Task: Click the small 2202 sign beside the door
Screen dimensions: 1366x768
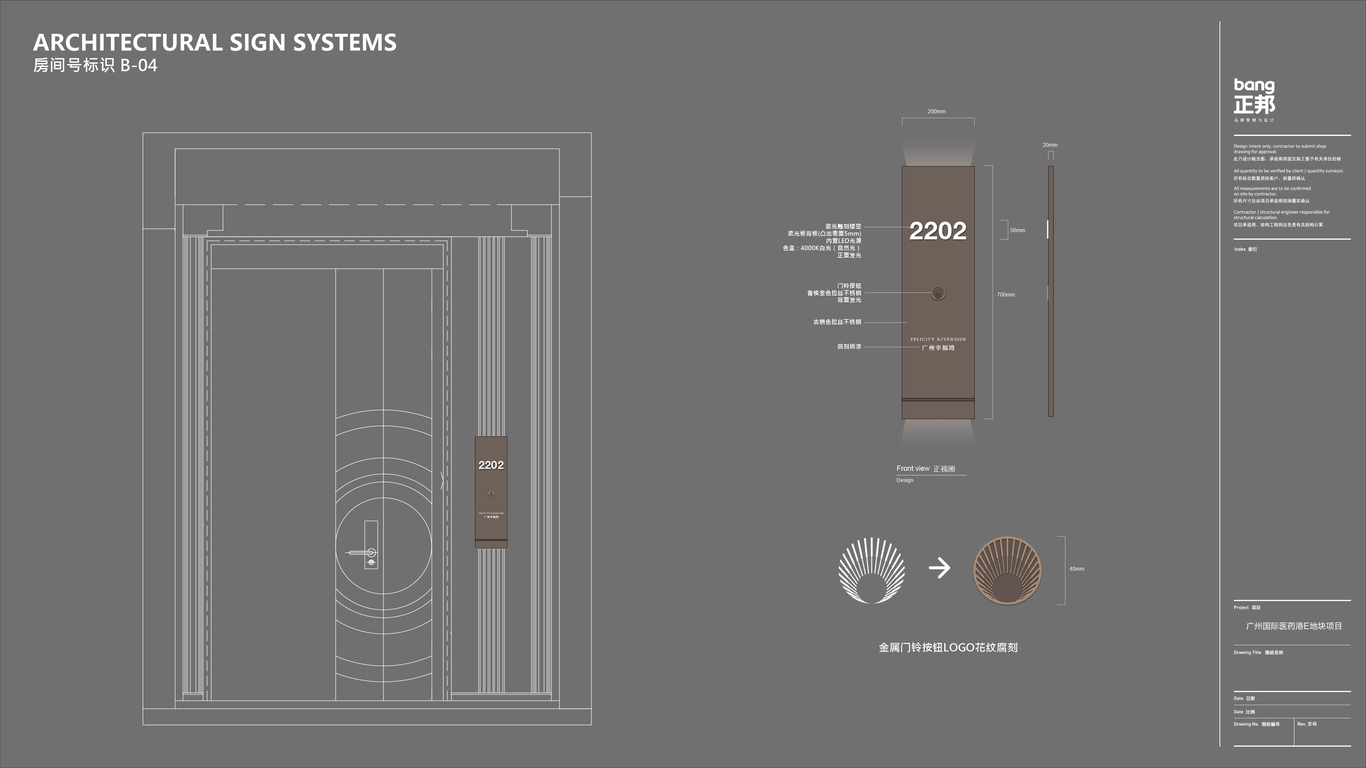Action: [x=491, y=492]
